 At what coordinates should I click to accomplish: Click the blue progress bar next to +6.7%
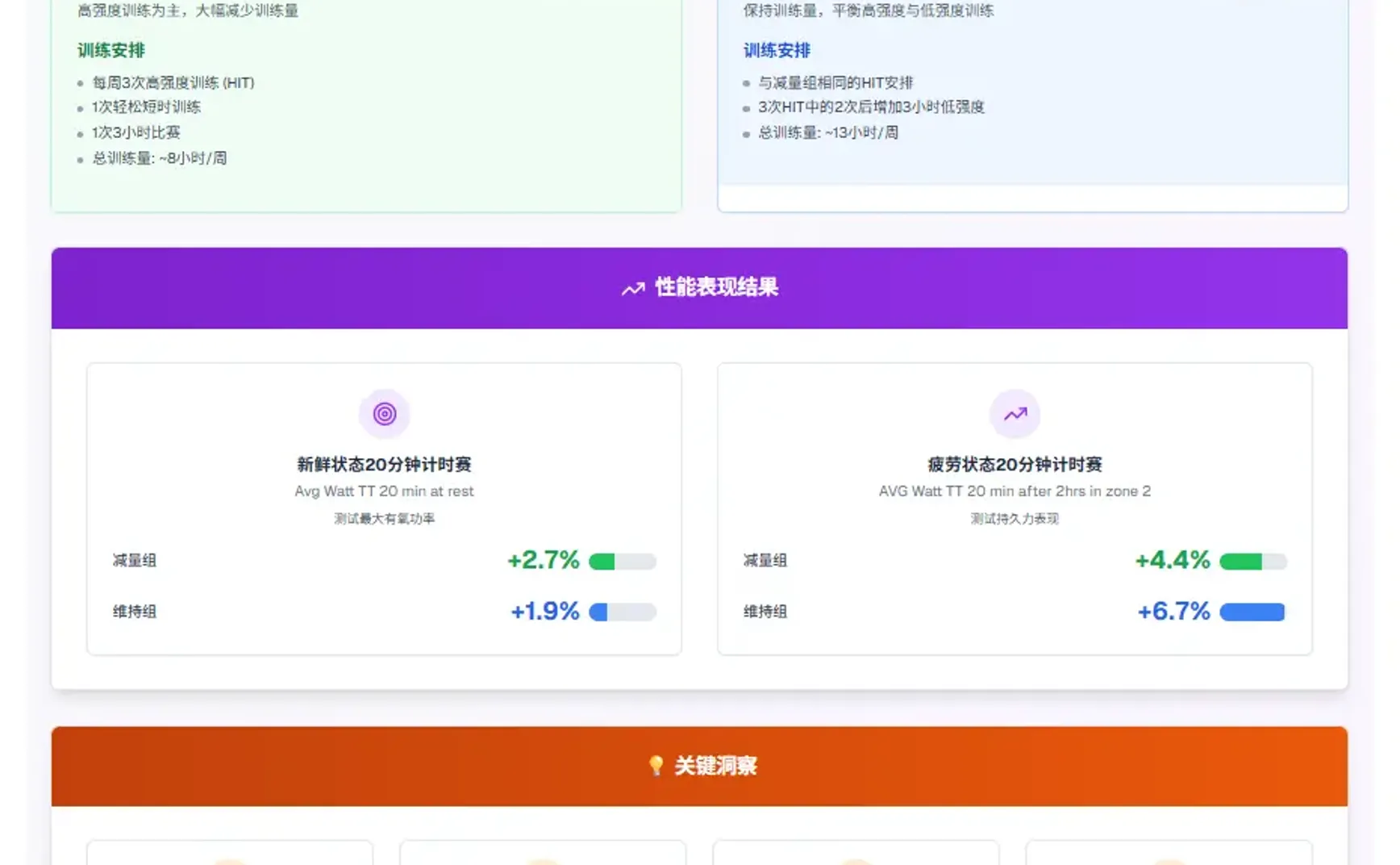1252,612
